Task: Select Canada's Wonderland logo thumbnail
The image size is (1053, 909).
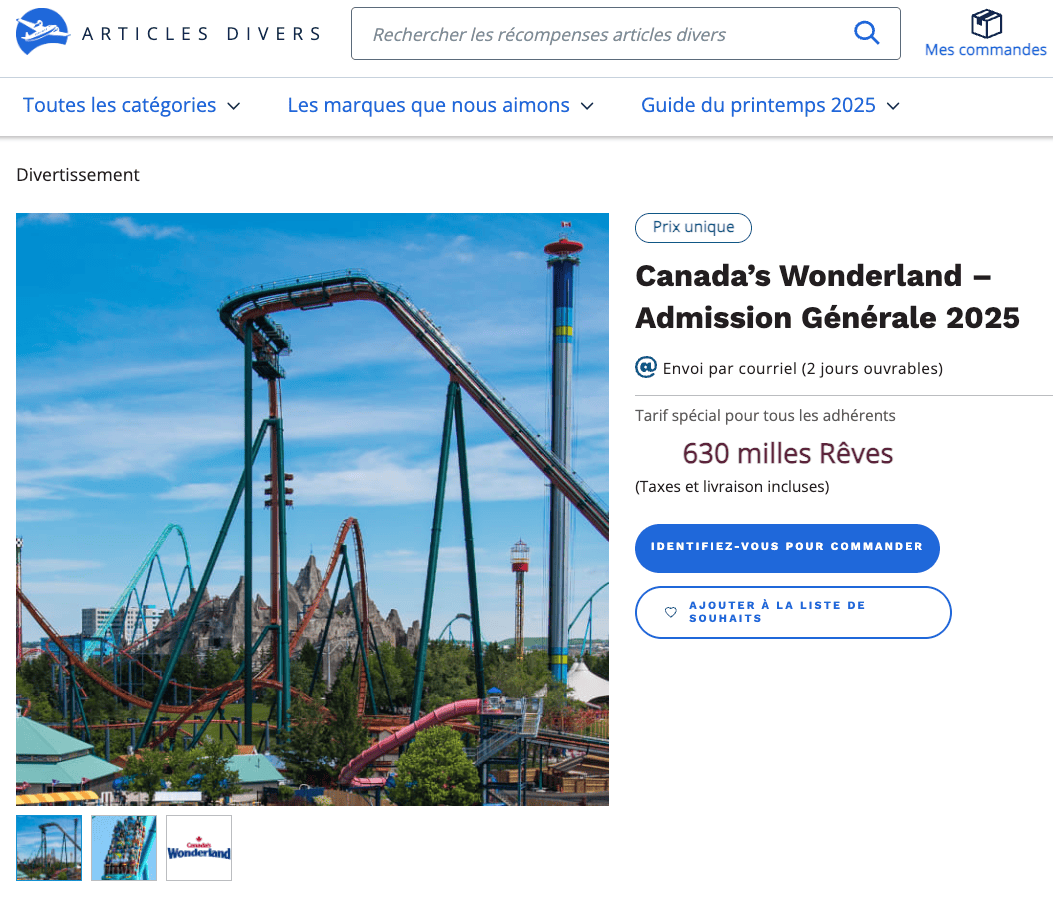Action: tap(199, 848)
